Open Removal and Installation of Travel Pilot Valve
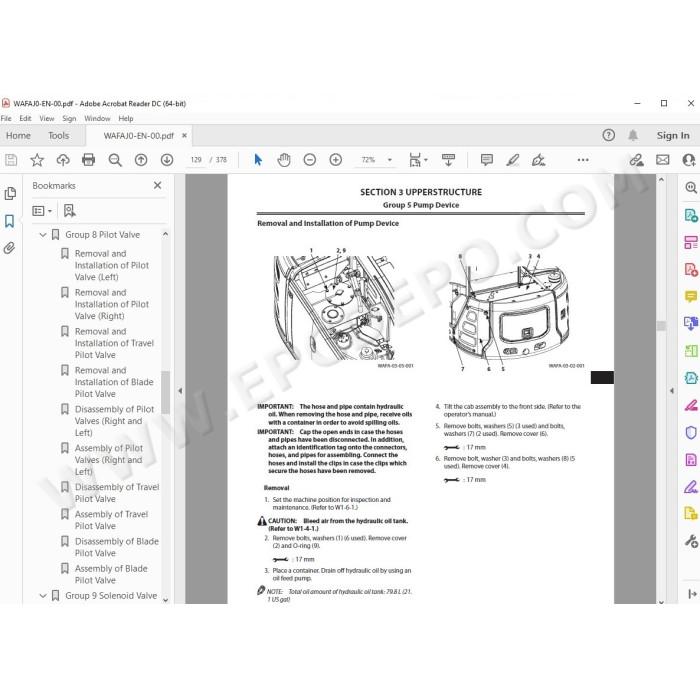The image size is (700, 700). 114,343
